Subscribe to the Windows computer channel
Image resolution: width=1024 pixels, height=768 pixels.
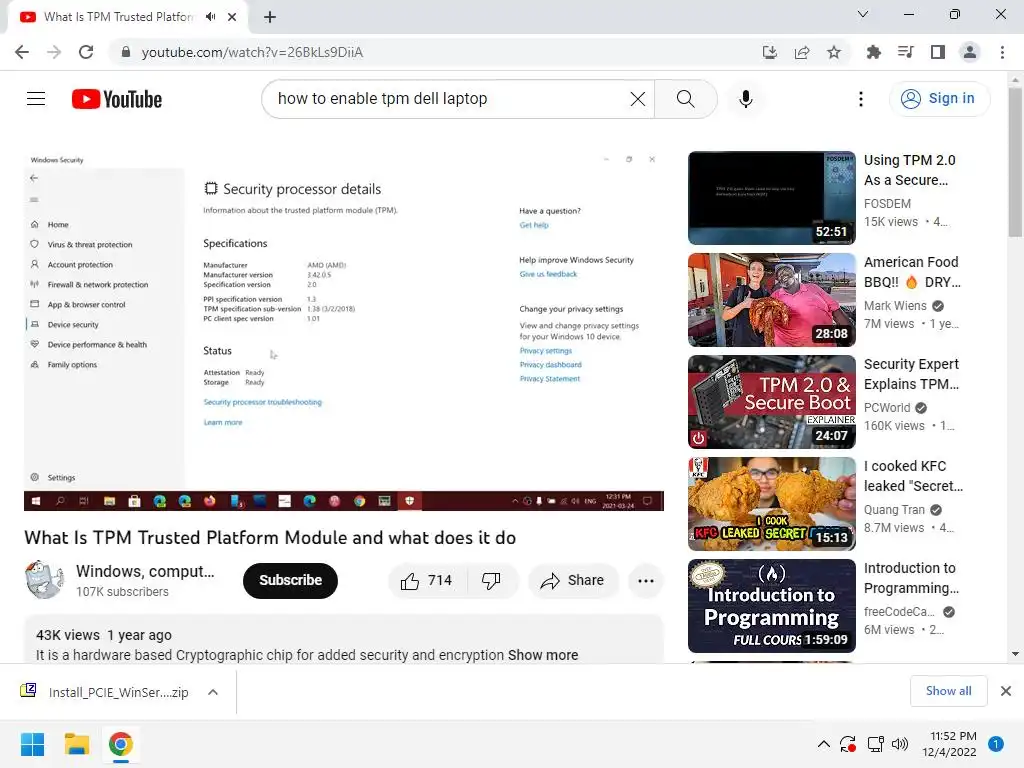291,581
